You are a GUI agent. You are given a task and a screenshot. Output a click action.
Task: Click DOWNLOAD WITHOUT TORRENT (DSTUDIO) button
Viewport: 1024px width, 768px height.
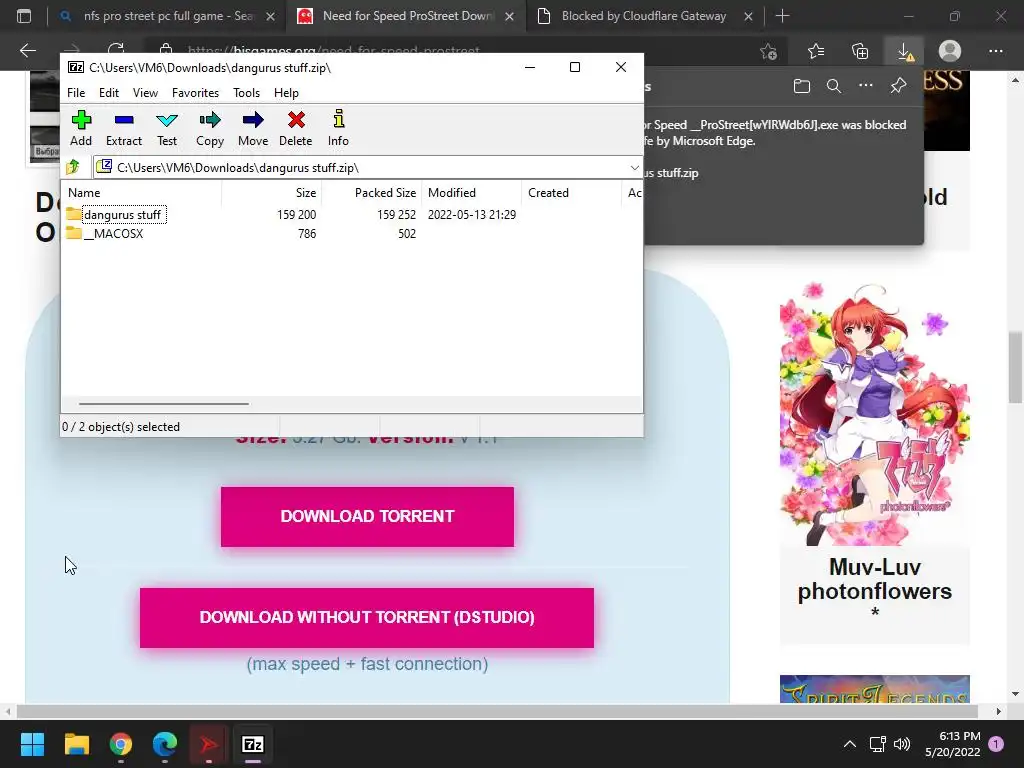pyautogui.click(x=367, y=618)
